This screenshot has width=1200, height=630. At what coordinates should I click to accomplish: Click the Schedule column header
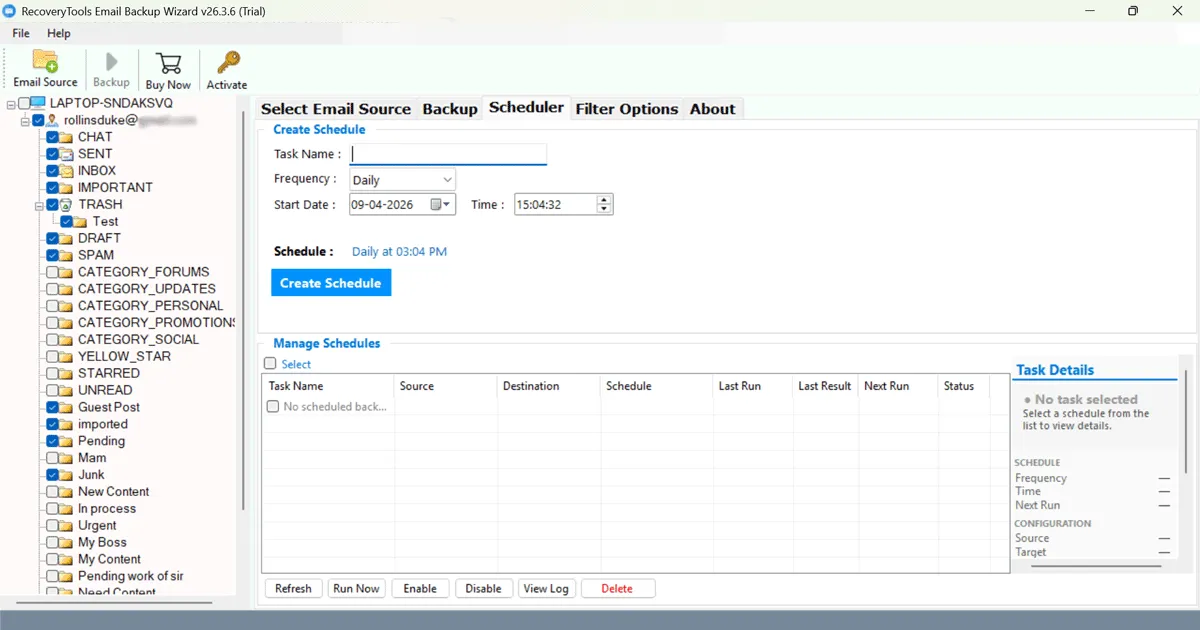656,386
